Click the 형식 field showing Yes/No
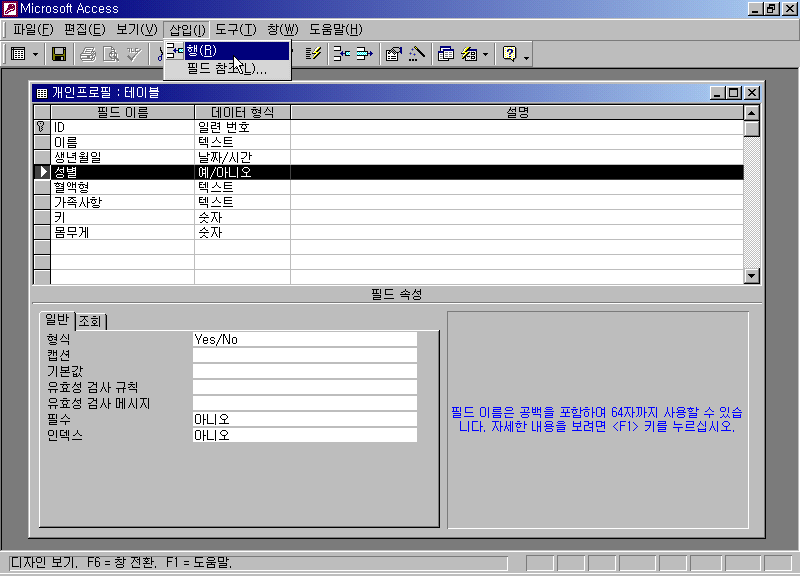Screen dimensions: 800x576 tap(305, 339)
